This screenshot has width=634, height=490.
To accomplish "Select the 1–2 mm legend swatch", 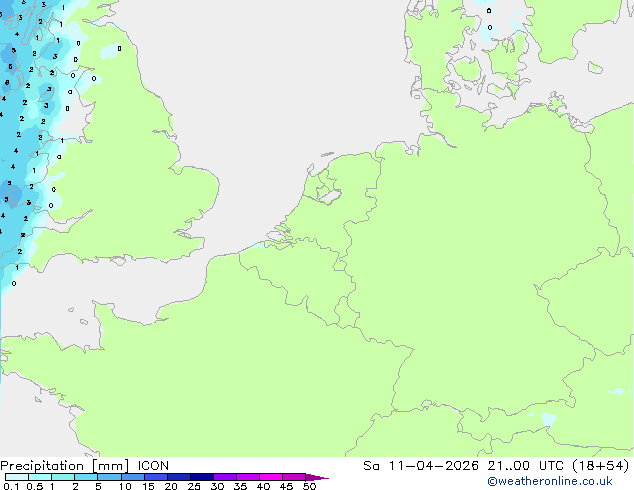I will tap(63, 477).
